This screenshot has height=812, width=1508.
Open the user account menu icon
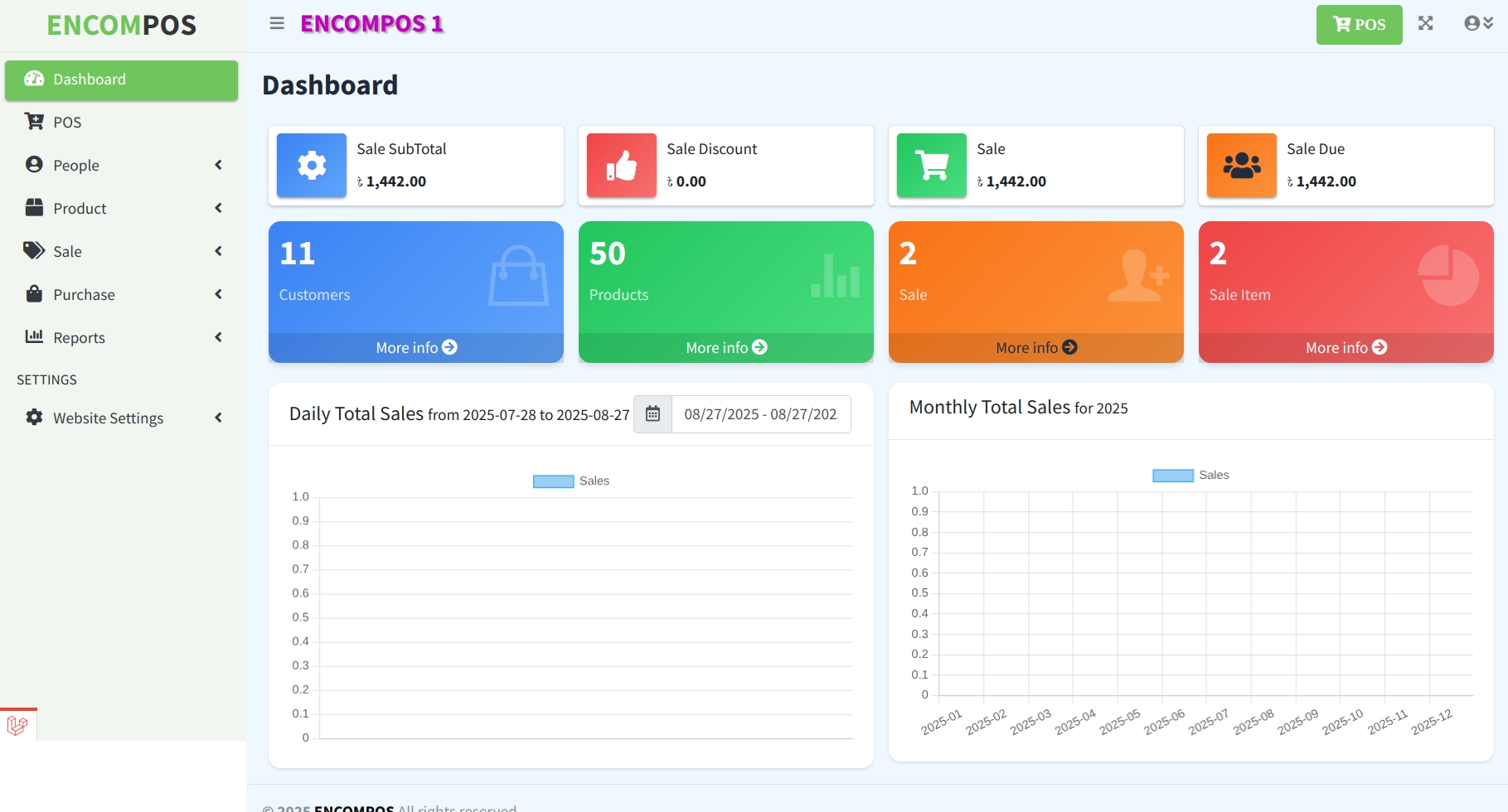click(1478, 24)
